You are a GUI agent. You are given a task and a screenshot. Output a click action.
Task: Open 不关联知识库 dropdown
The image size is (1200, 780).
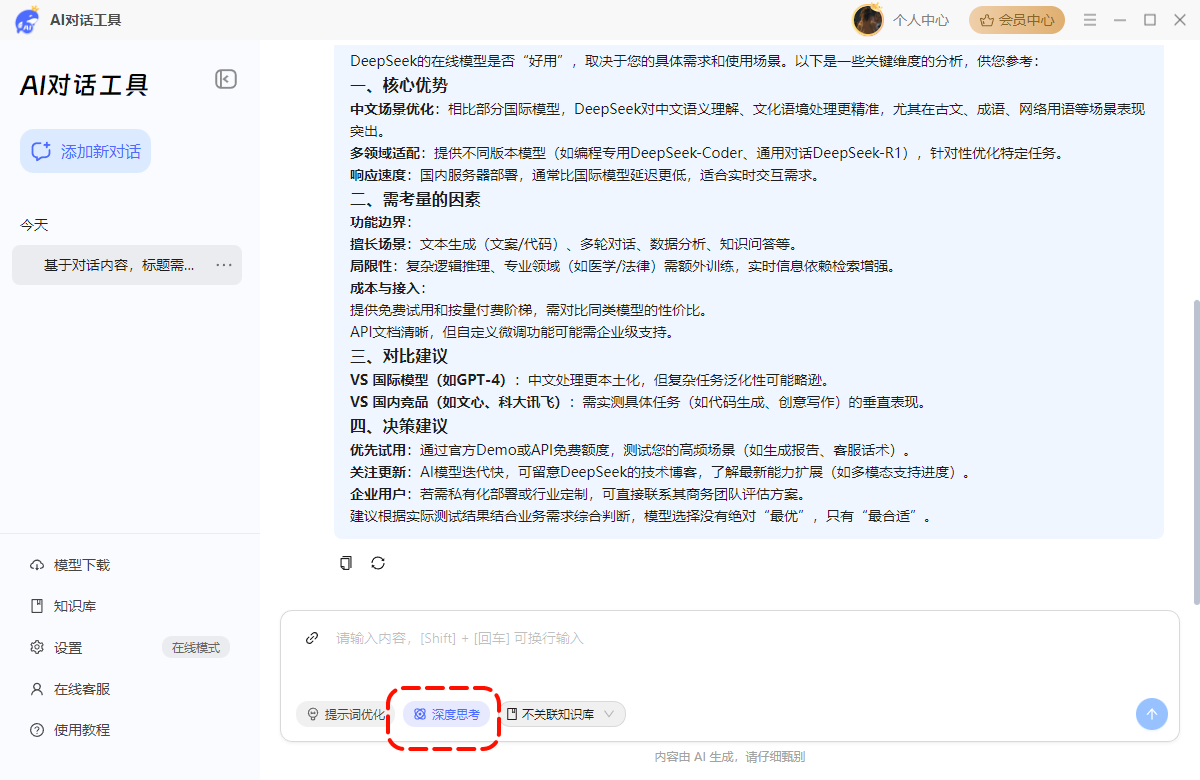click(562, 714)
